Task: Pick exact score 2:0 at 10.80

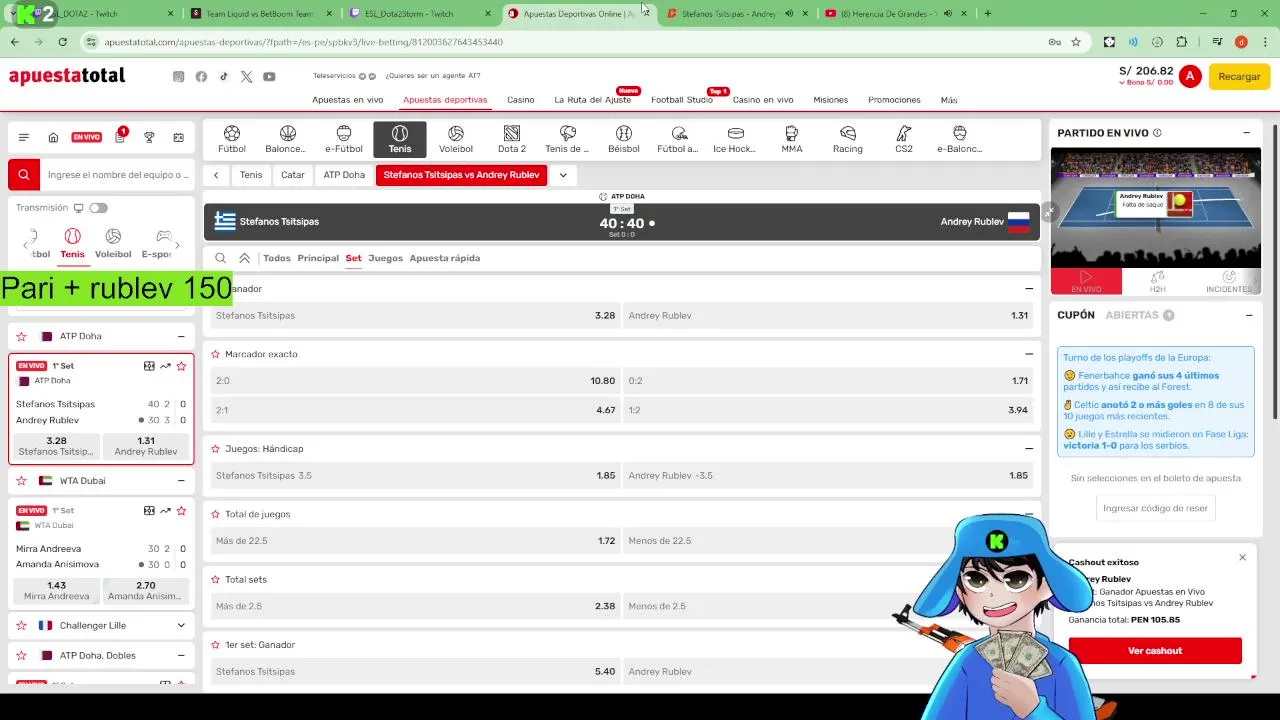Action: (x=415, y=381)
